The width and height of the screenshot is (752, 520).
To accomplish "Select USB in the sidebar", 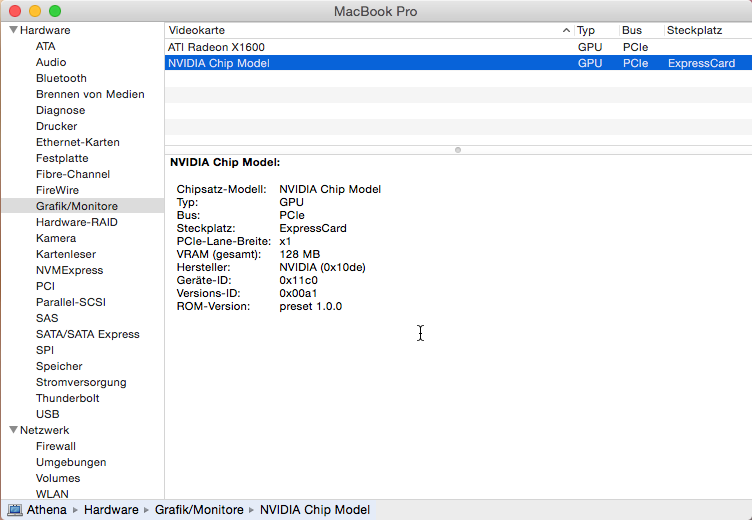I will point(48,414).
